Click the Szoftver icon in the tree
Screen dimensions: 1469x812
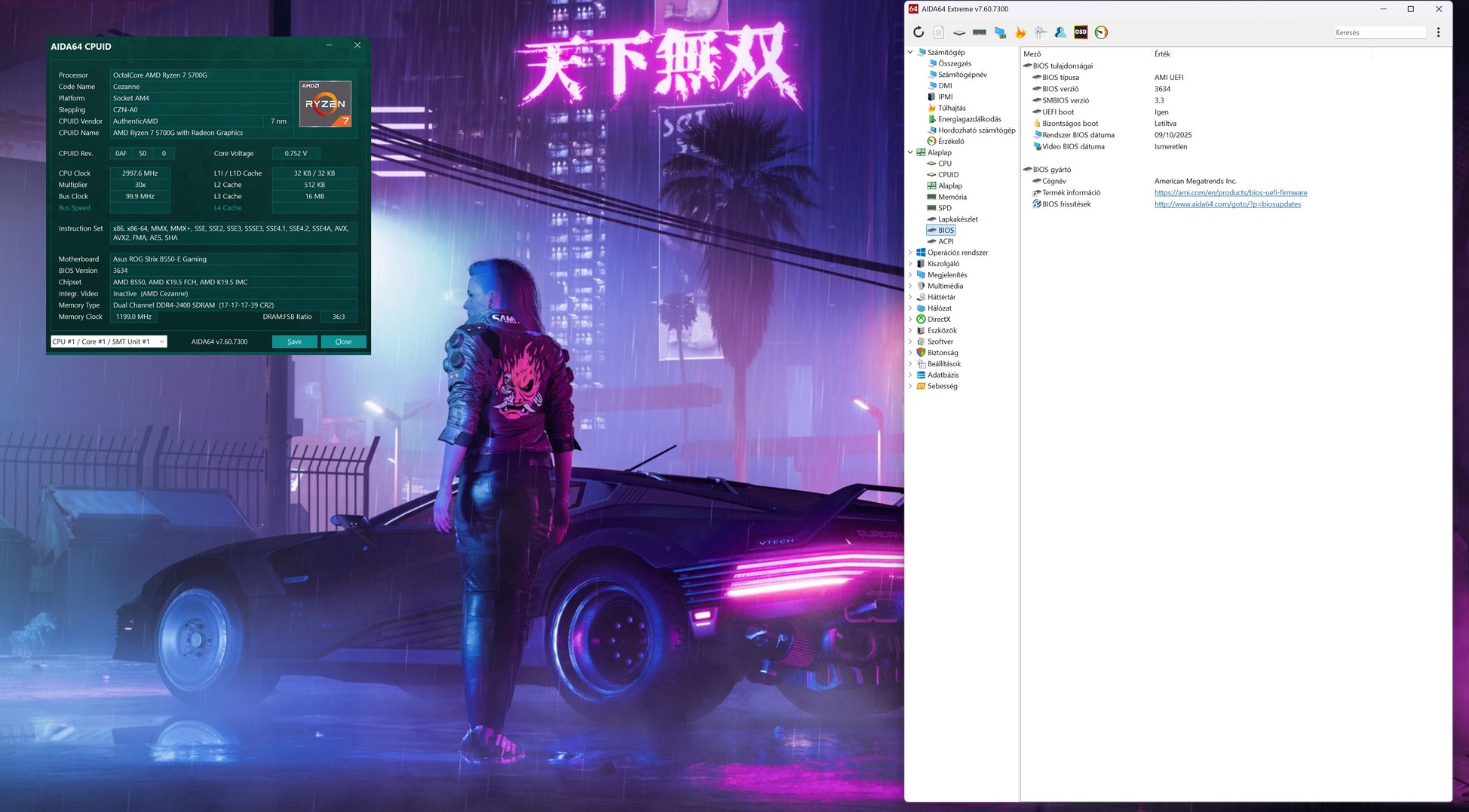pyautogui.click(x=921, y=342)
